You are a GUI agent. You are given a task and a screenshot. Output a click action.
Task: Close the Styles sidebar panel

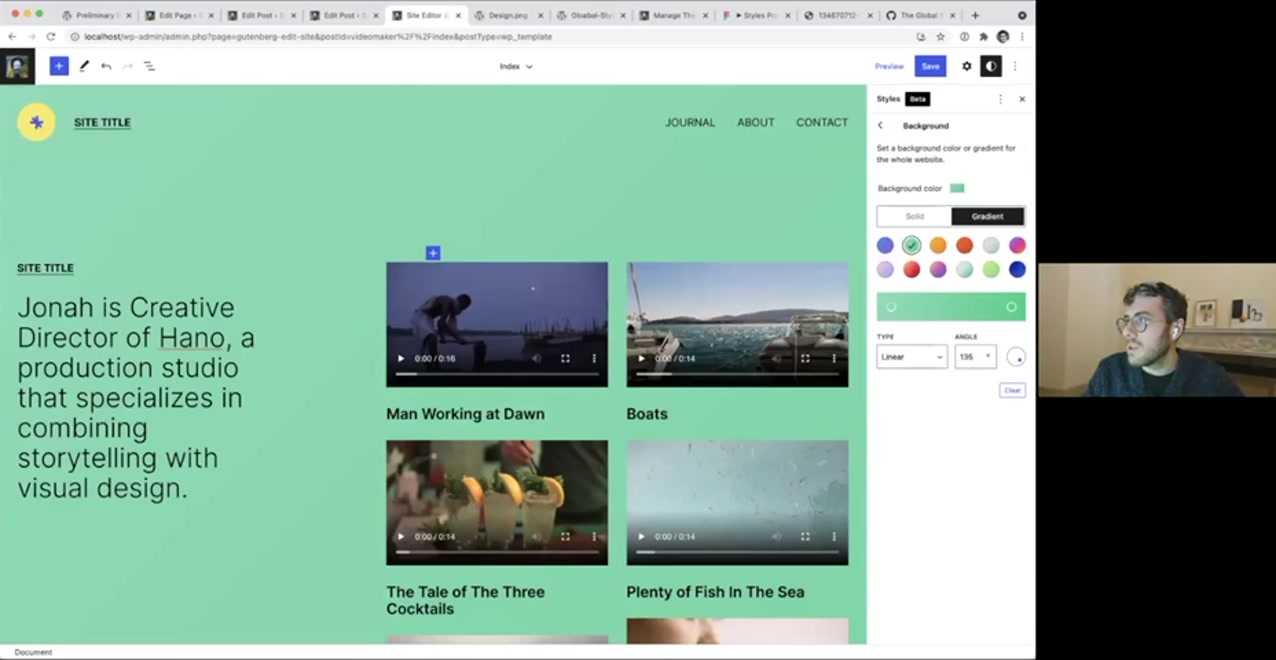click(x=1021, y=99)
